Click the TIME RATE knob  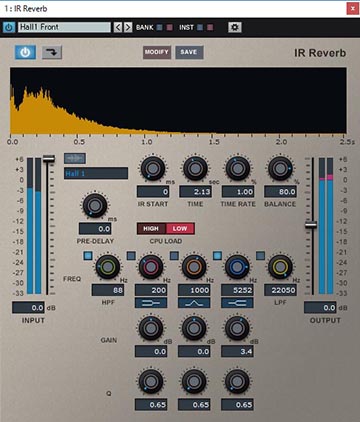[238, 168]
